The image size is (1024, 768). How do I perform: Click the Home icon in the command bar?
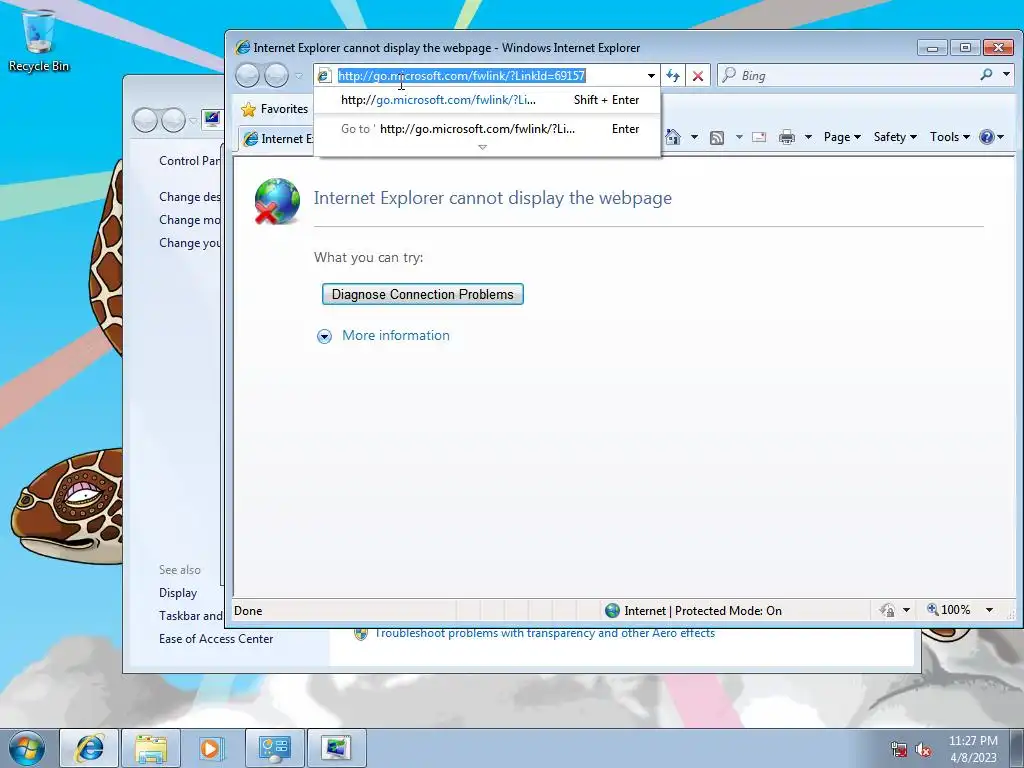(x=673, y=137)
